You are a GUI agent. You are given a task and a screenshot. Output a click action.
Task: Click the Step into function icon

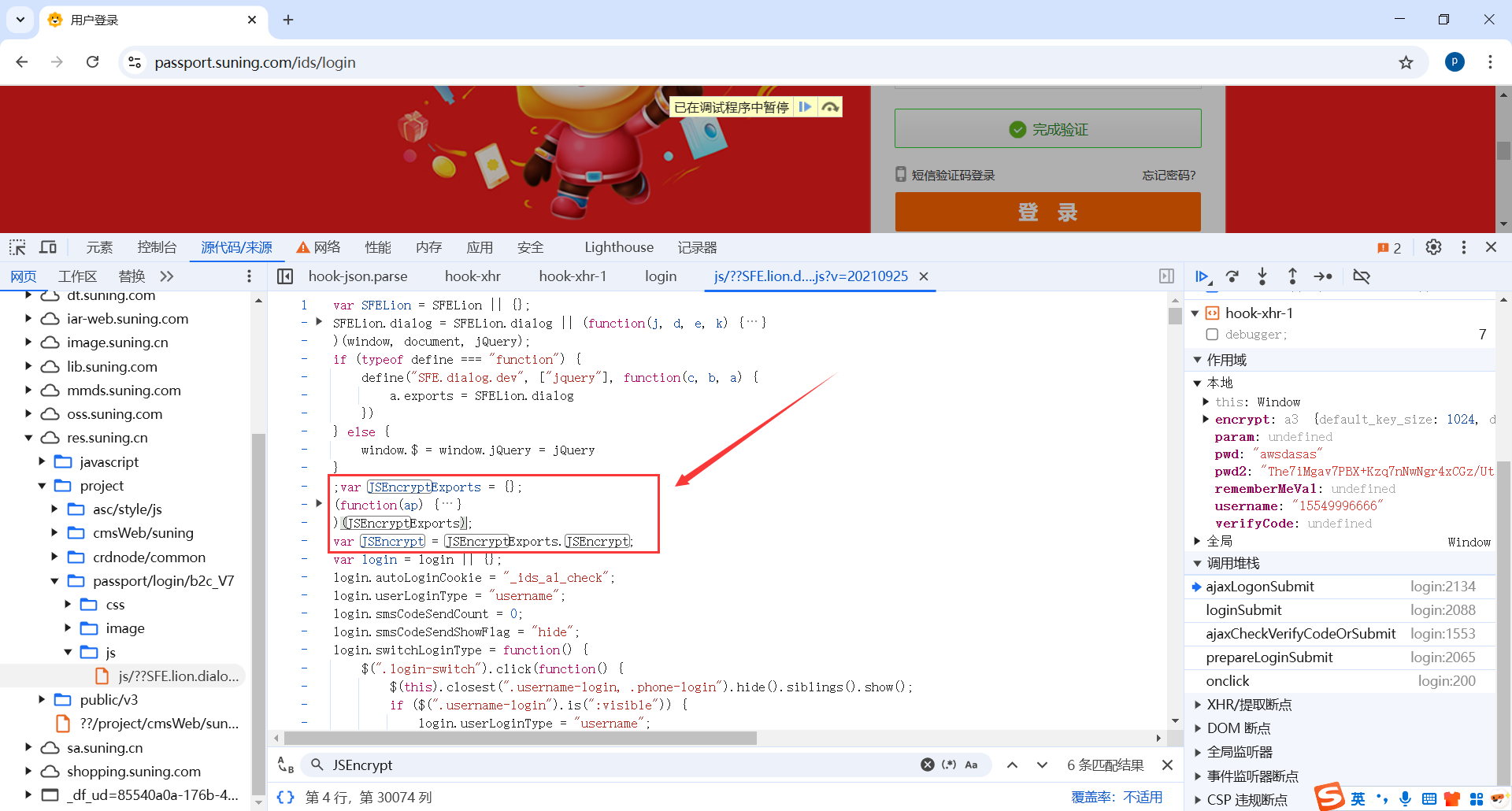(1262, 276)
